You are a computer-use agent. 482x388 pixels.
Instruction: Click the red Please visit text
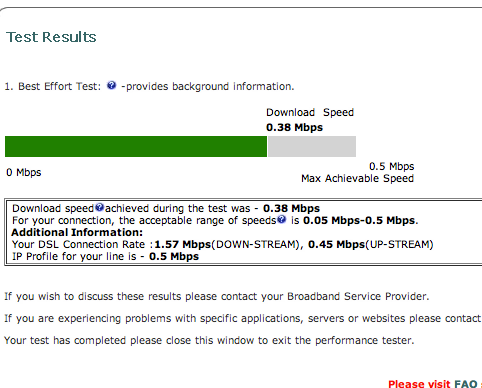pos(419,384)
